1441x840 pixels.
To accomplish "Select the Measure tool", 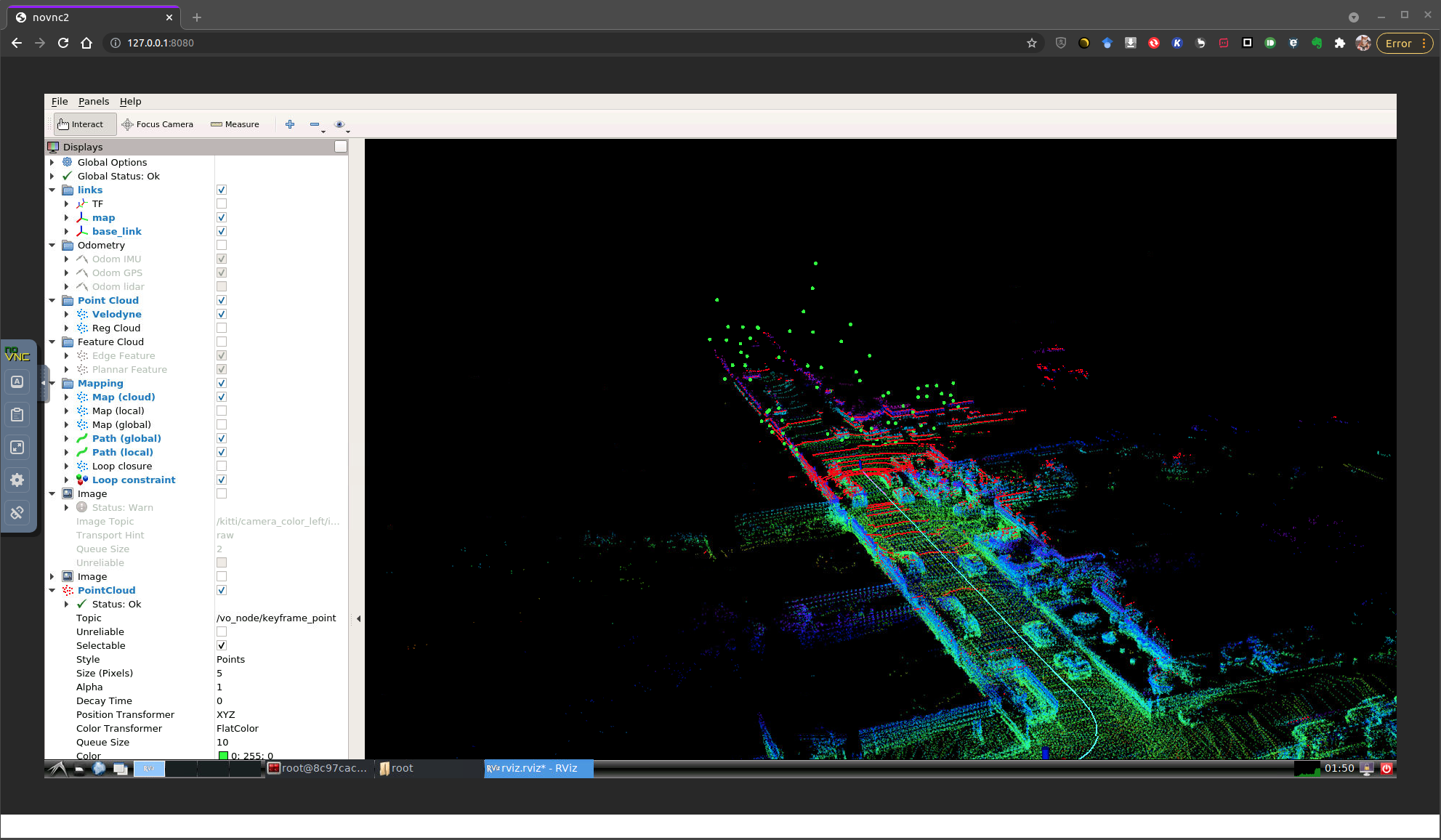I will point(235,124).
